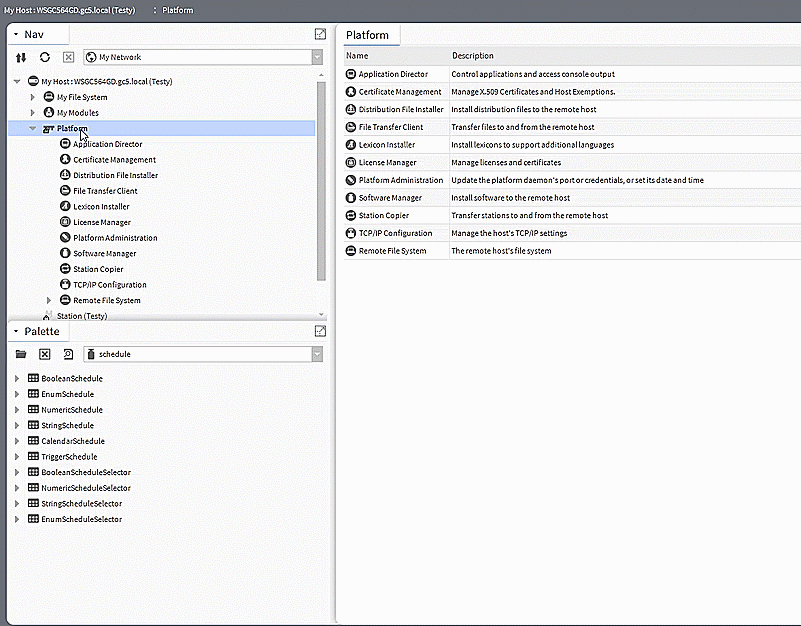Expand the CalendarSchedule palette item

[17, 441]
